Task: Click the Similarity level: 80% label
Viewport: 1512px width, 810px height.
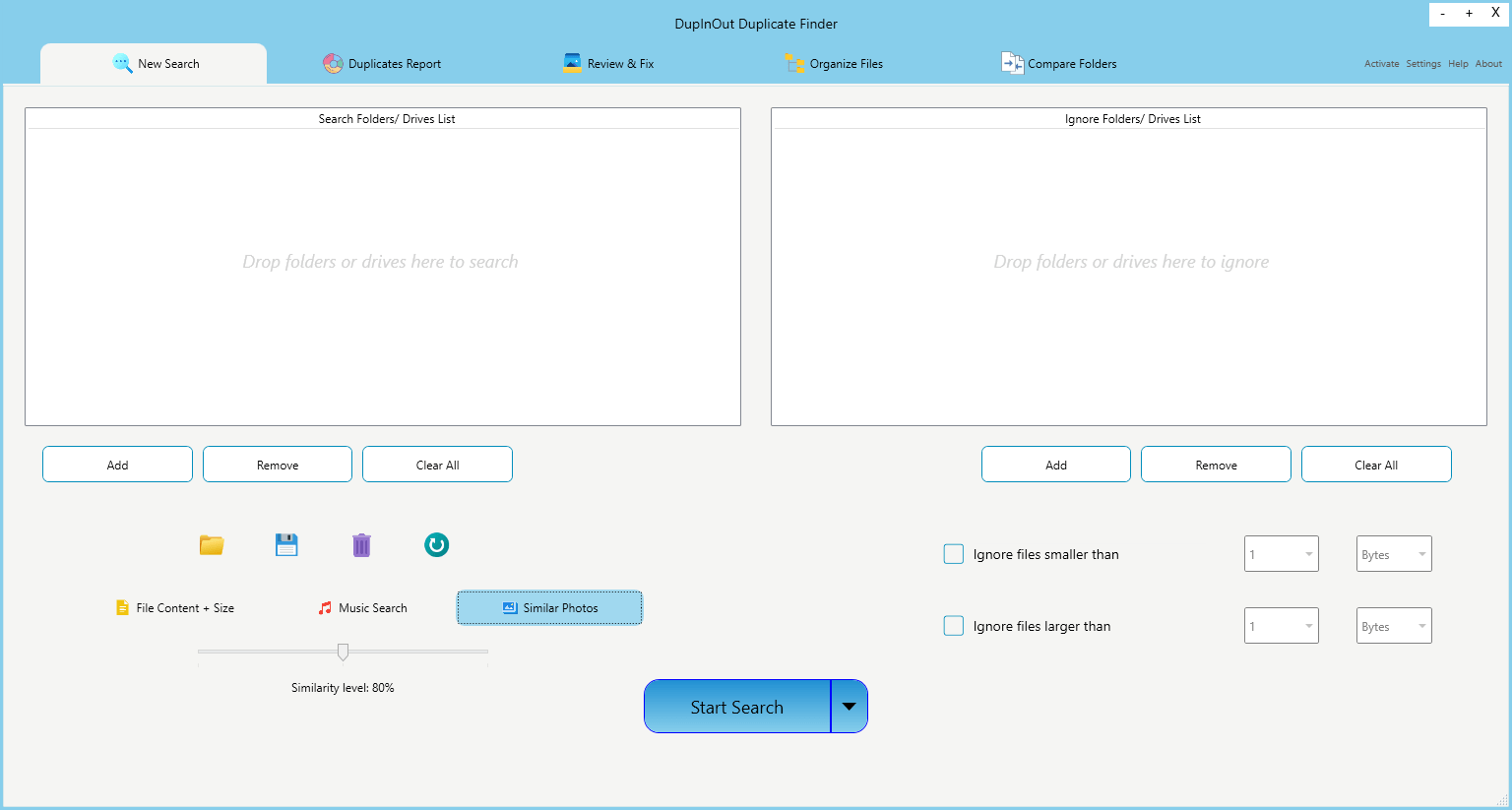Action: [x=343, y=688]
